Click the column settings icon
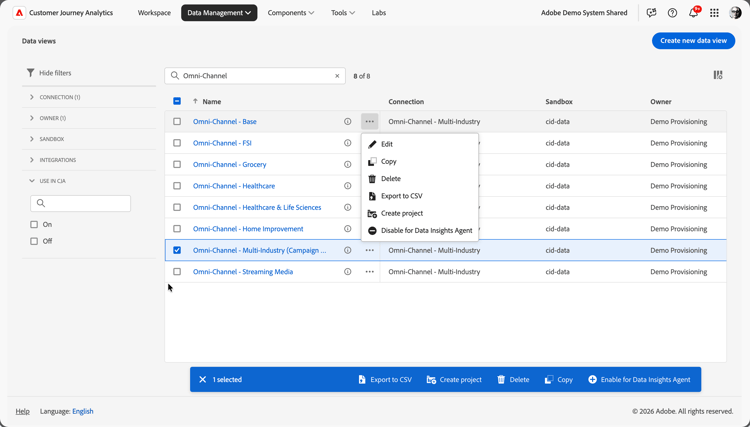 point(718,75)
